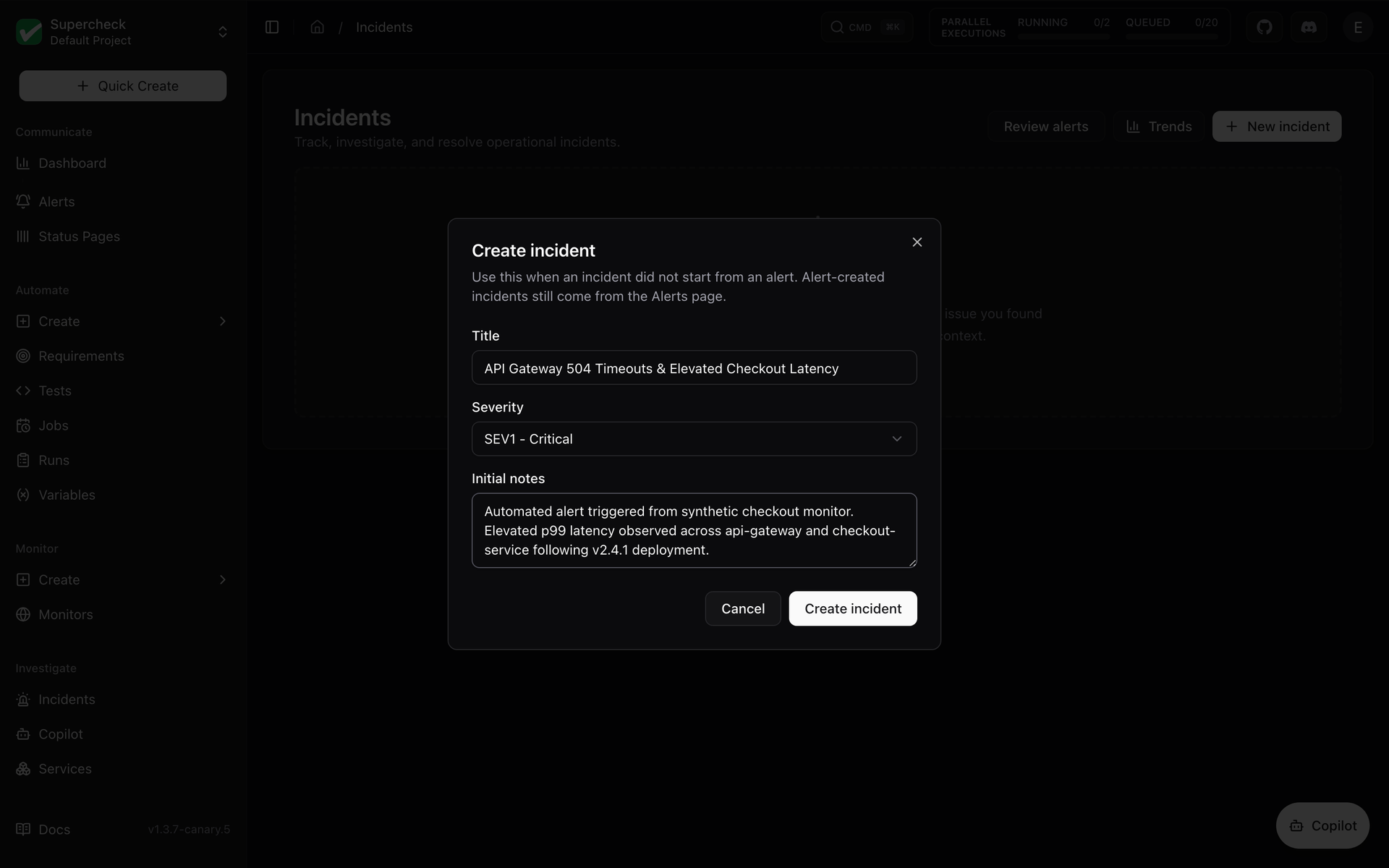Click the Docs book icon
The image size is (1389, 868).
pos(23,830)
